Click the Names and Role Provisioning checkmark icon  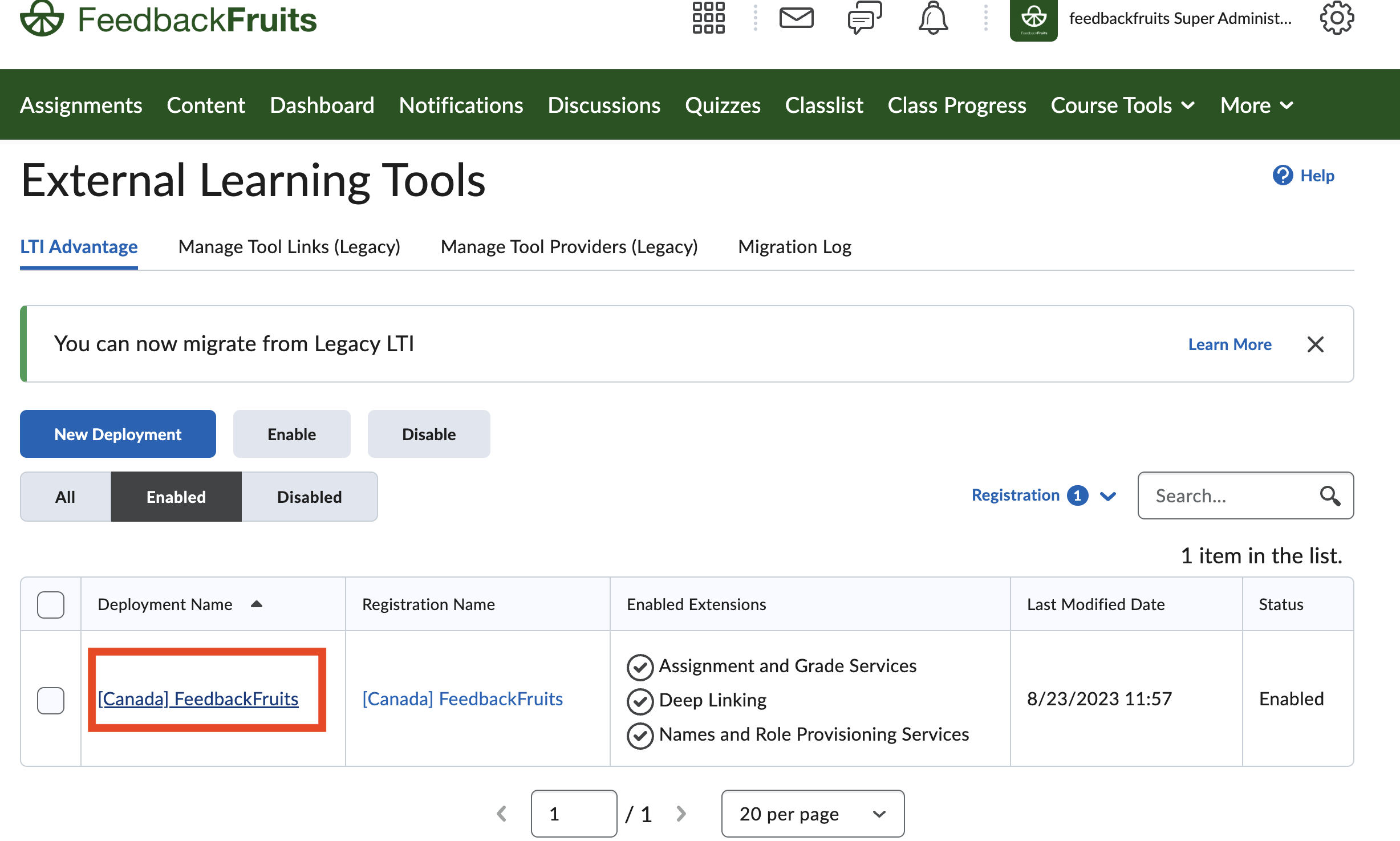[x=640, y=735]
